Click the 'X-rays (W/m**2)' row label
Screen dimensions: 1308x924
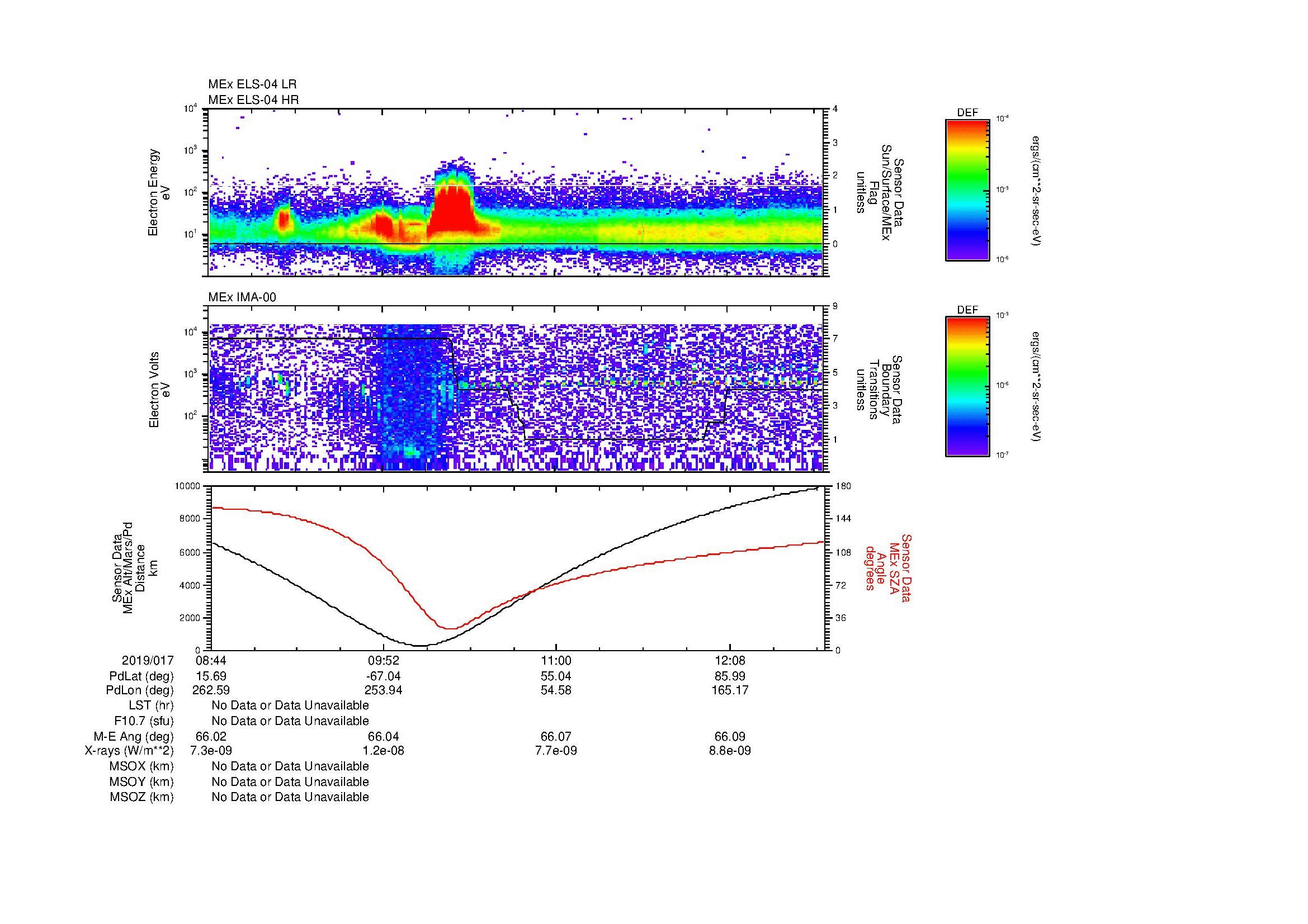pyautogui.click(x=129, y=751)
